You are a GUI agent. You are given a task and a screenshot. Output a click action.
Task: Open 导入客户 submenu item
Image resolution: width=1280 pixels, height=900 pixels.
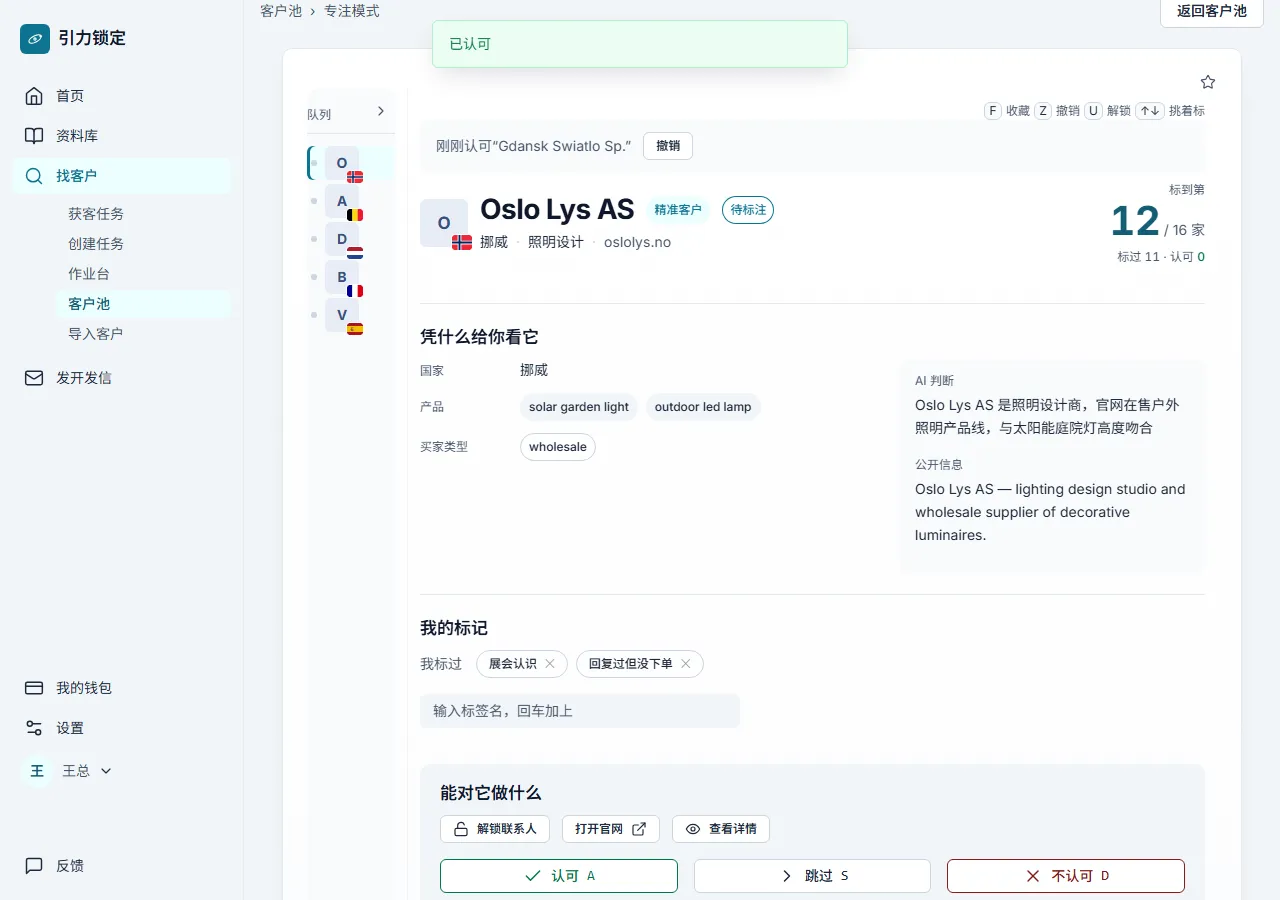pos(143,334)
